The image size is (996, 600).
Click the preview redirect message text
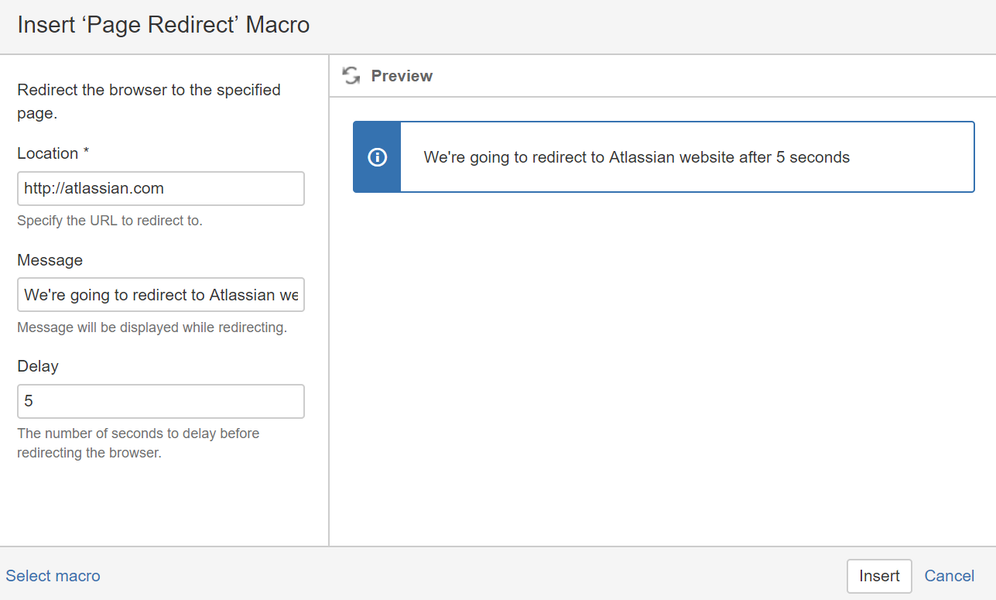[x=636, y=157]
